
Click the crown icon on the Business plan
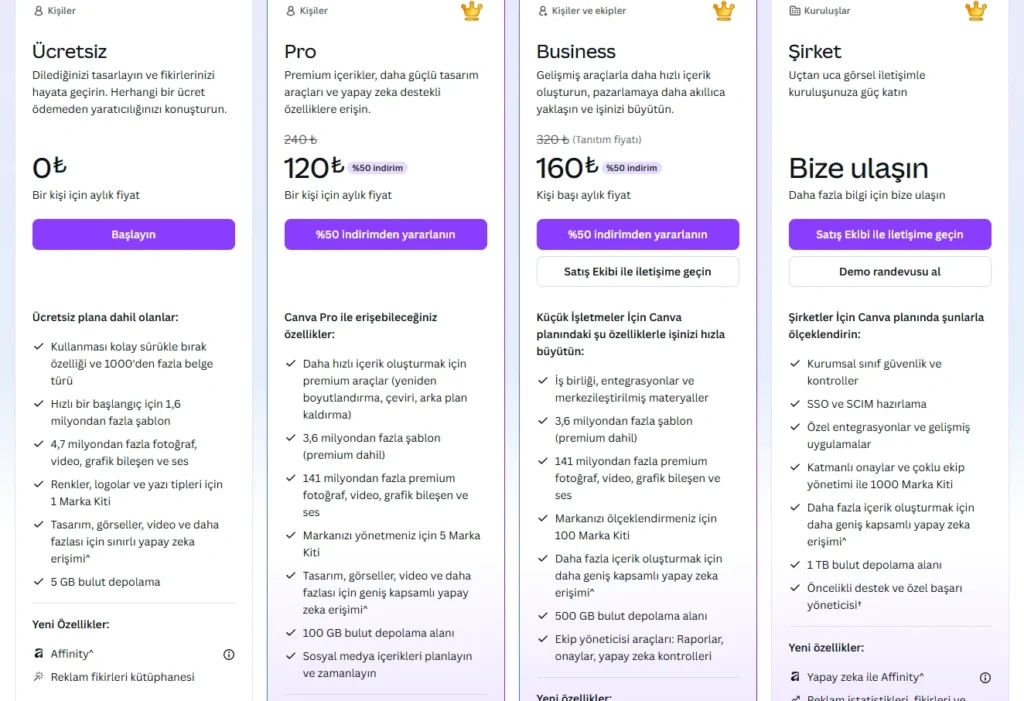pos(723,12)
